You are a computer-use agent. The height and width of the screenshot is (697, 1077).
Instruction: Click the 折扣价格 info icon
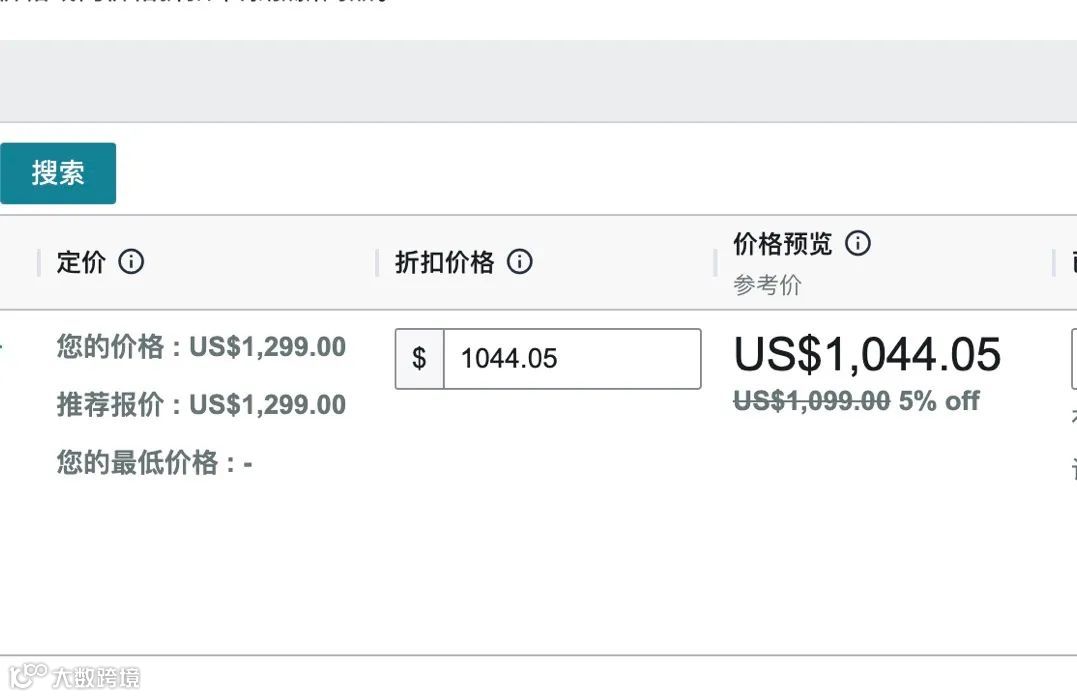519,262
